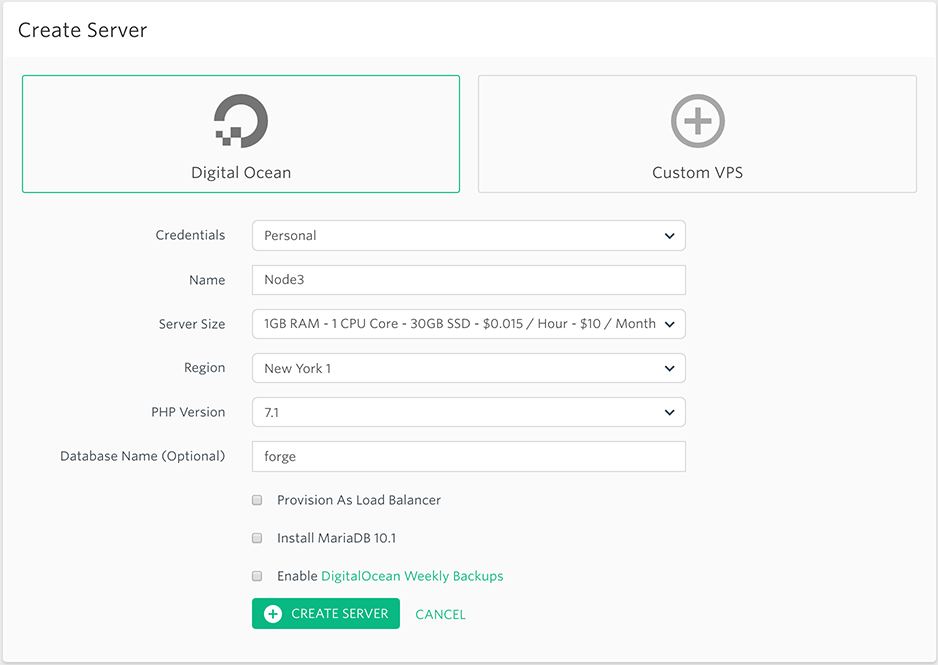This screenshot has width=938, height=665.
Task: Switch to the Custom VPS option
Action: click(697, 133)
